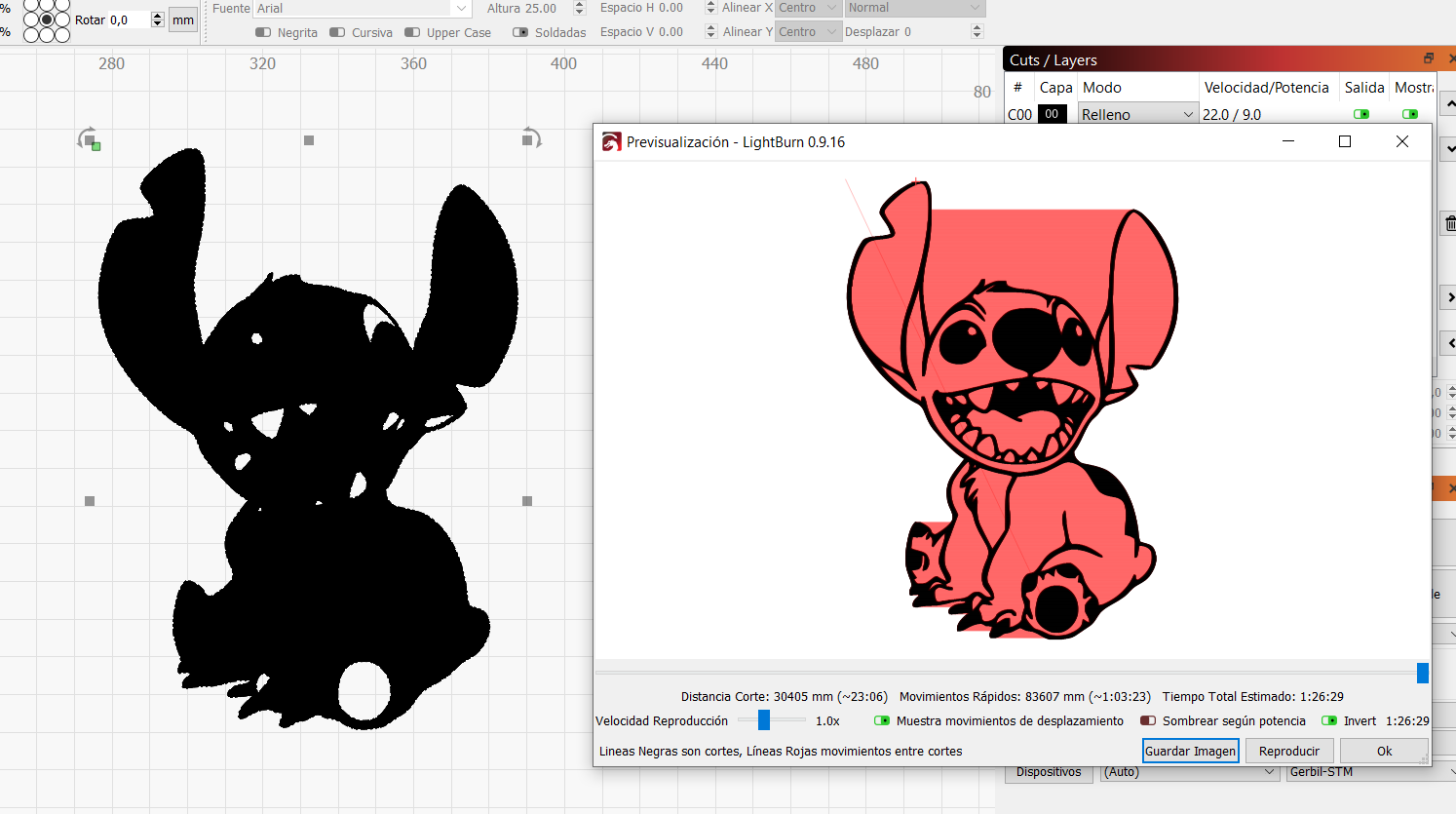Screen dimensions: 1456x814
Task: Open the Modo dropdown set to Relleno
Action: pyautogui.click(x=1138, y=114)
